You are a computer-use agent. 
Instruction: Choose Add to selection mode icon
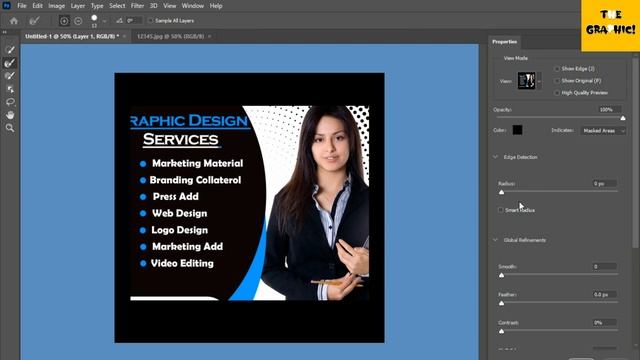tap(64, 21)
